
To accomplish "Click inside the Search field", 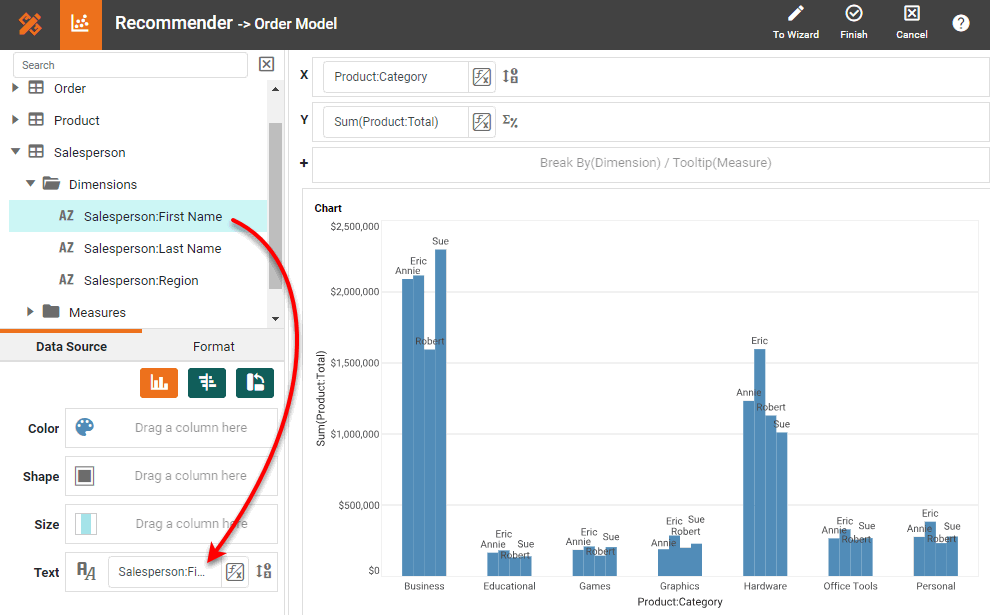I will tap(130, 64).
